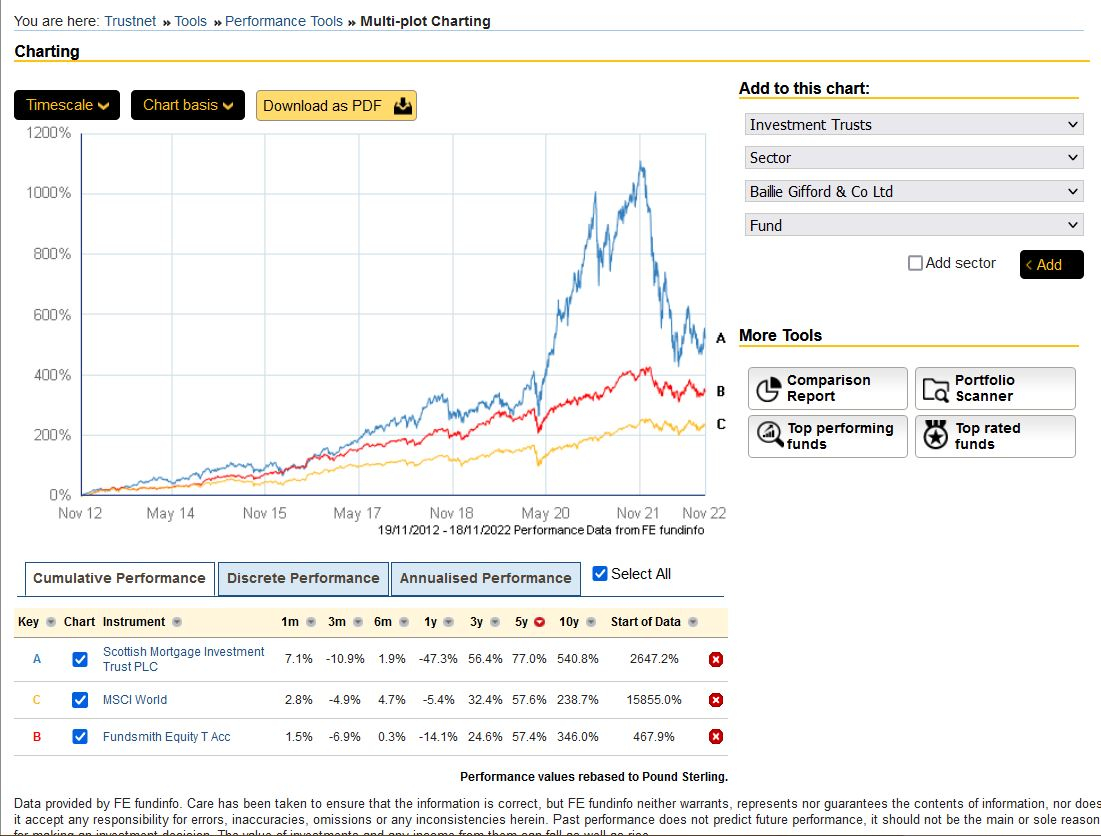
Task: Sort by Start of Data icon
Action: click(x=693, y=622)
